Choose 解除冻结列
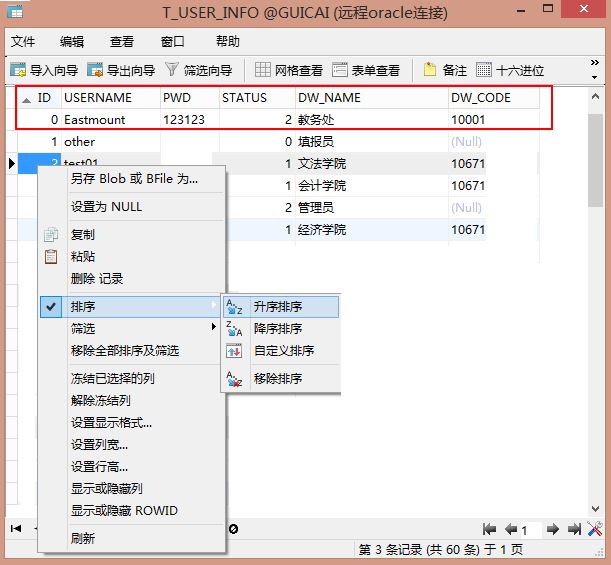The height and width of the screenshot is (565, 611). [101, 400]
